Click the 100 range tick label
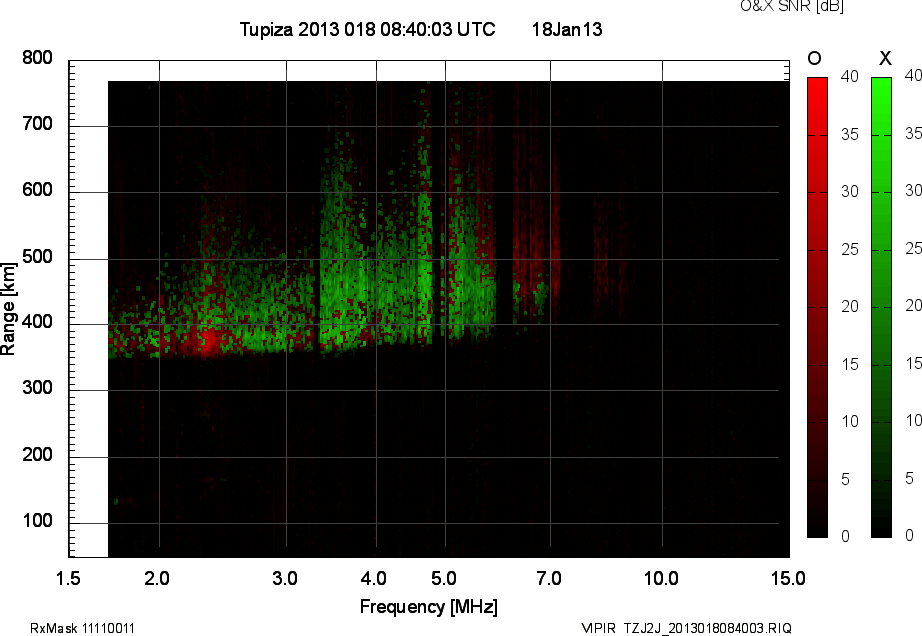Viewport: 922px width, 636px height. (x=37, y=521)
